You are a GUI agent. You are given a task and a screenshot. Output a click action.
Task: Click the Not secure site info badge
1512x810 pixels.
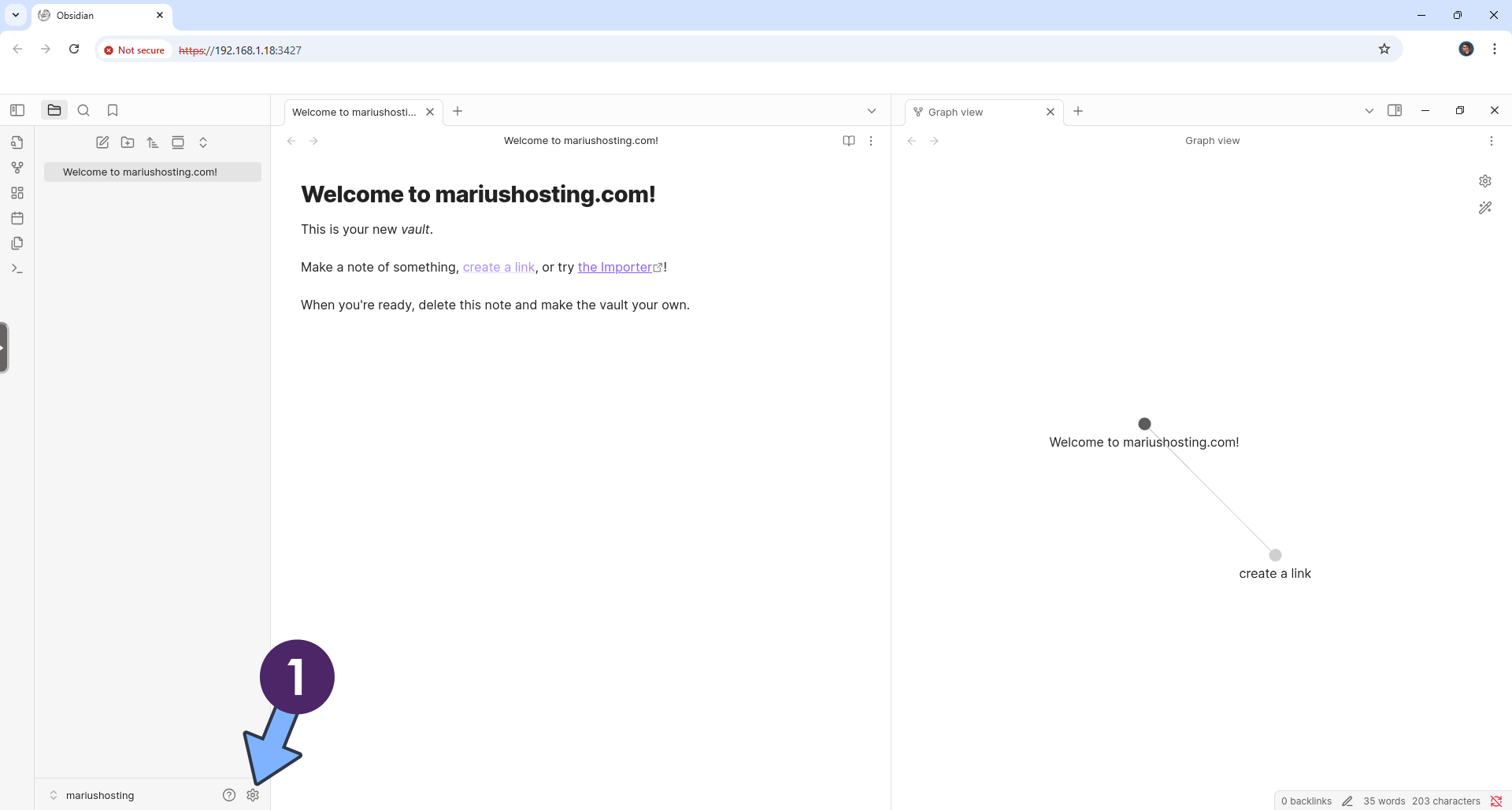[135, 50]
